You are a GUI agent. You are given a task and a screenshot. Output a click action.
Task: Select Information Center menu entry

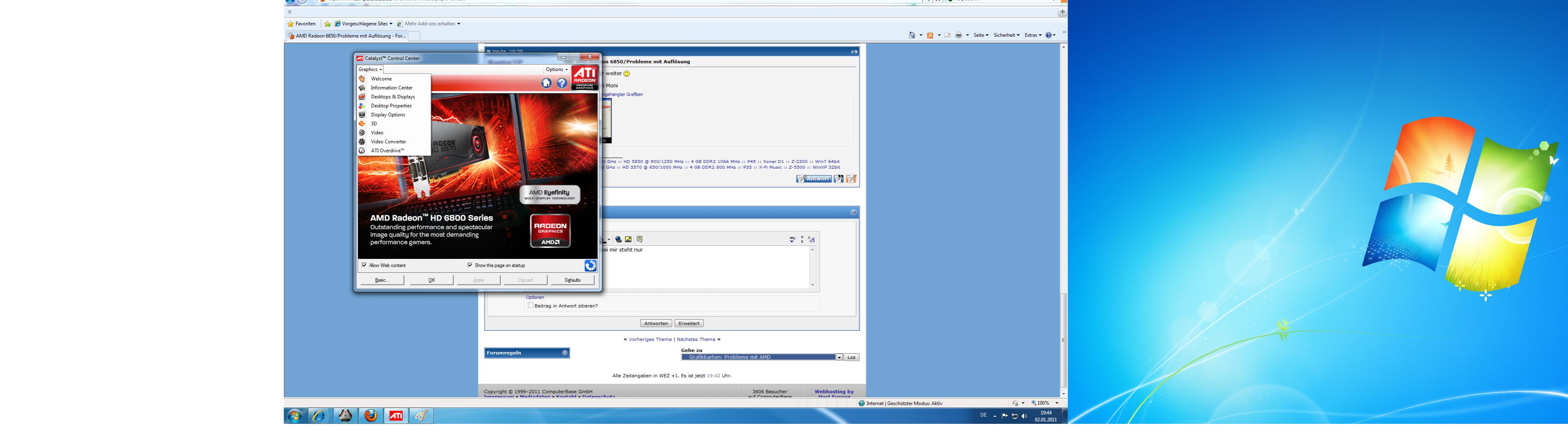click(391, 88)
